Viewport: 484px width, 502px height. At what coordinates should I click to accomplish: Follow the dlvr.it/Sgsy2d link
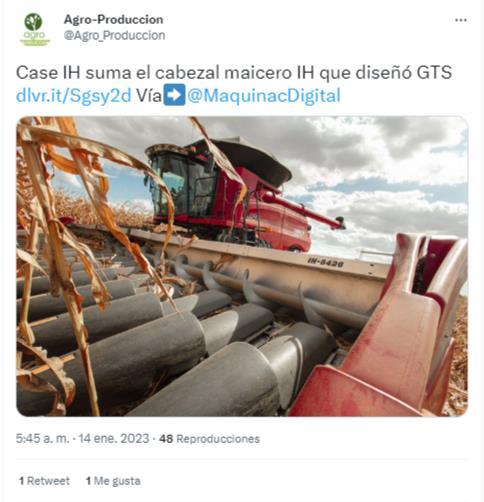(74, 96)
